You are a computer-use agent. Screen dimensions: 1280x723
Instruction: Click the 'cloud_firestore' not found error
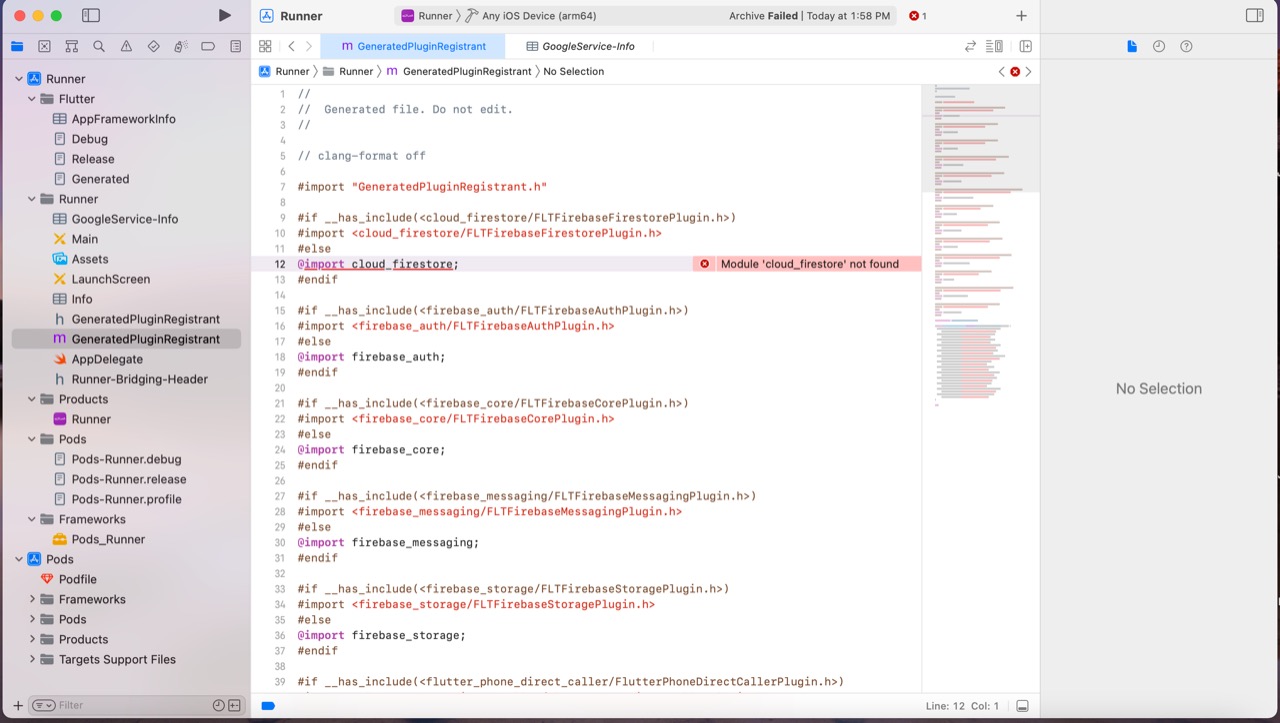point(806,264)
